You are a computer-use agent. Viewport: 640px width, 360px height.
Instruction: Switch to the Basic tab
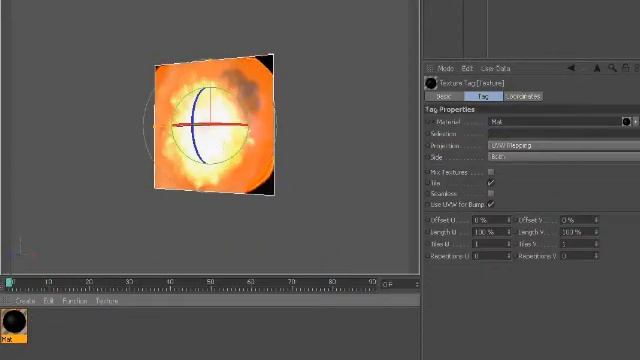click(x=444, y=96)
